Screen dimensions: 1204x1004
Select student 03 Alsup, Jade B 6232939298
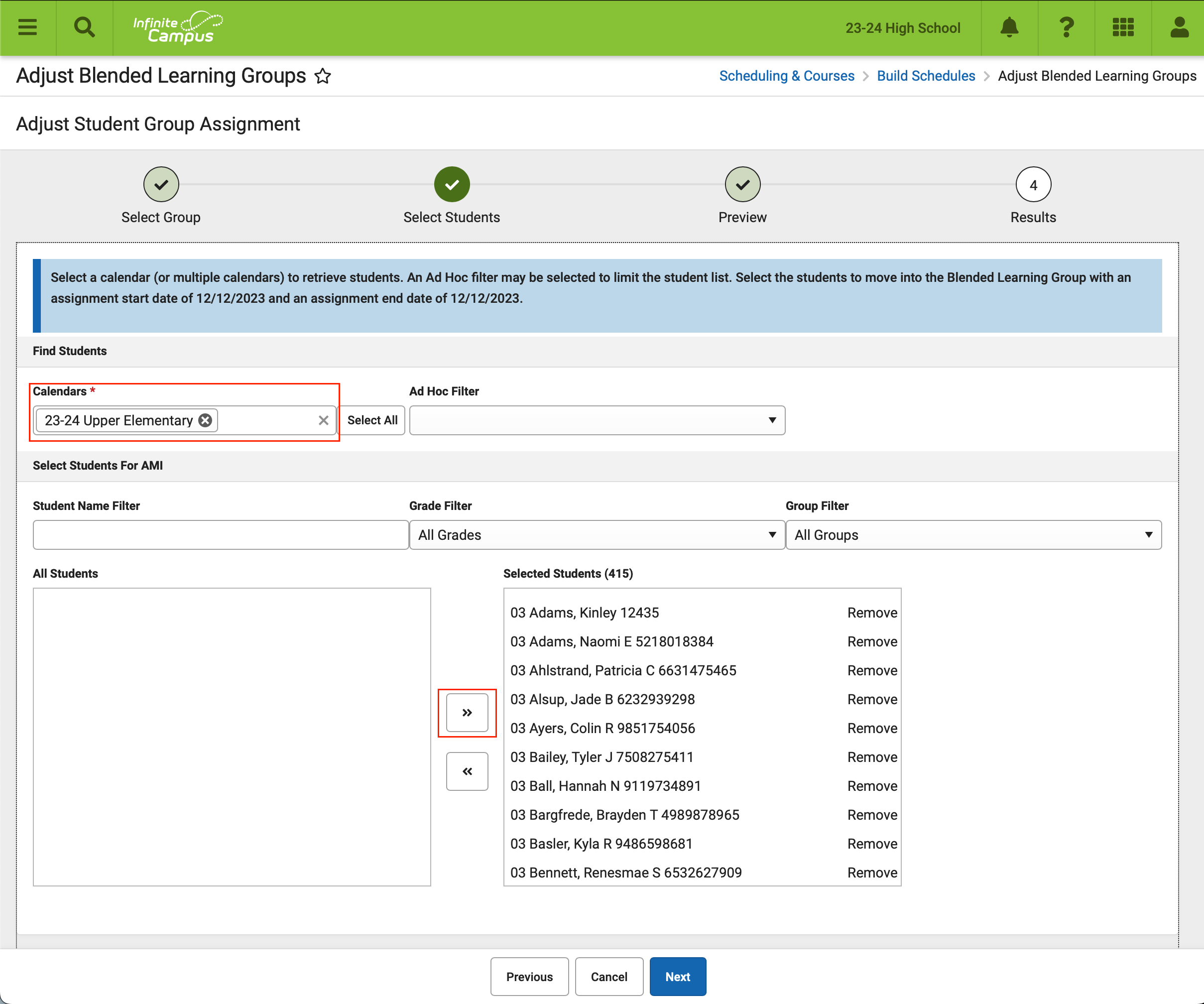(602, 699)
